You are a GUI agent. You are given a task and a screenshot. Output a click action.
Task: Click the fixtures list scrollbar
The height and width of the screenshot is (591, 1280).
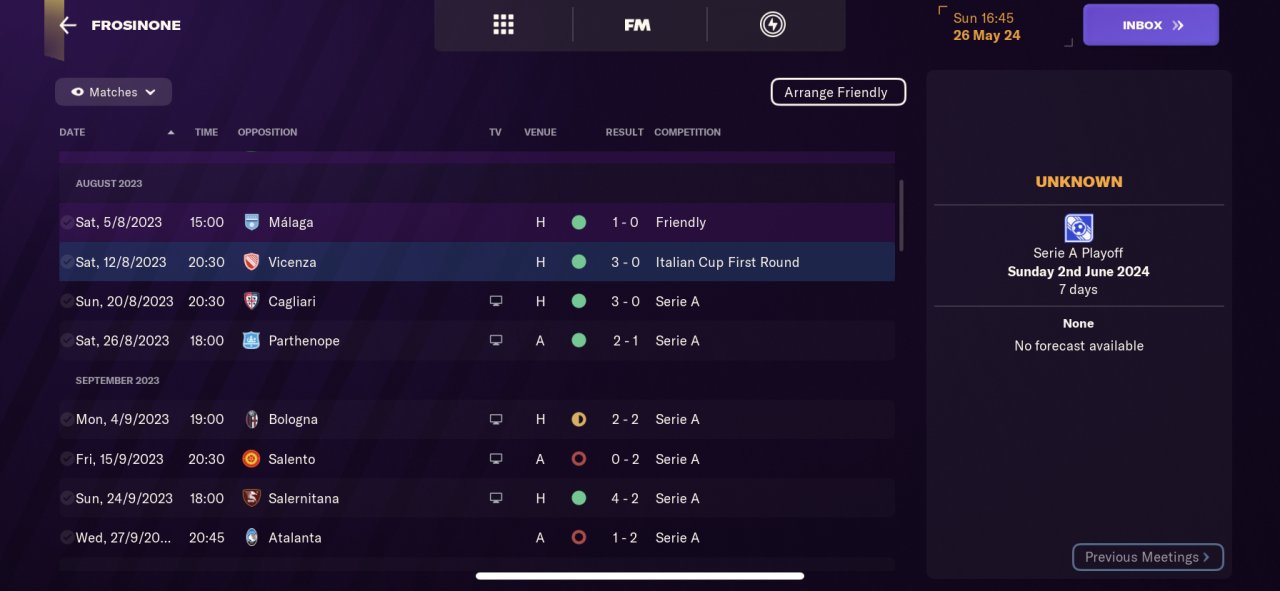(x=901, y=215)
